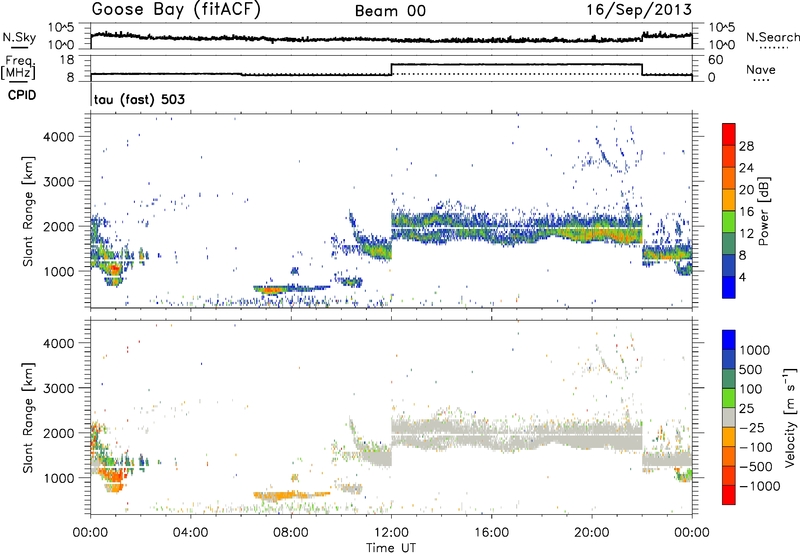
Task: Click the '-500' tick label on Velocity colorbar
Action: point(756,466)
